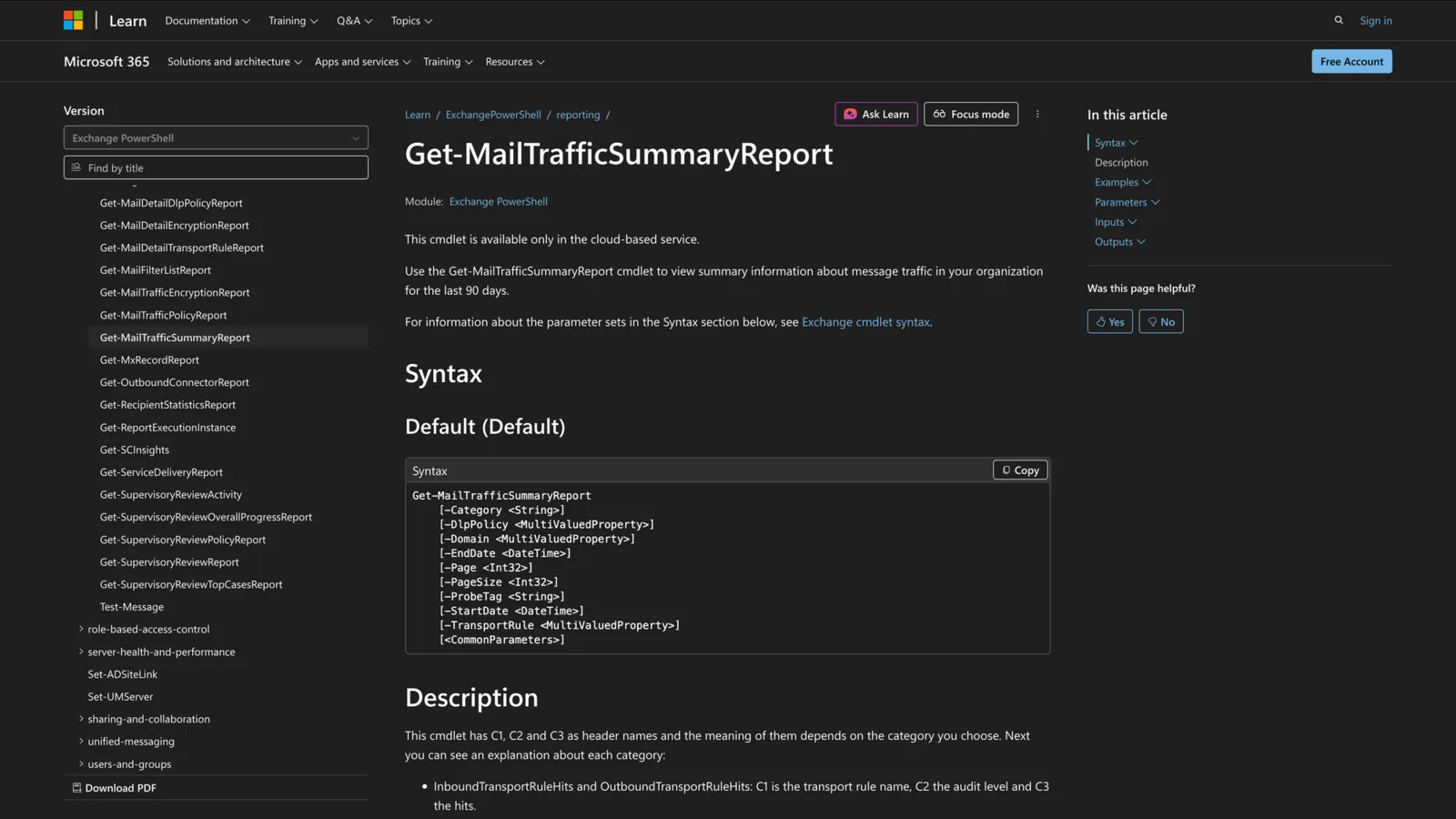Open Solutions and architecture menu
This screenshot has height=819, width=1456.
point(234,62)
